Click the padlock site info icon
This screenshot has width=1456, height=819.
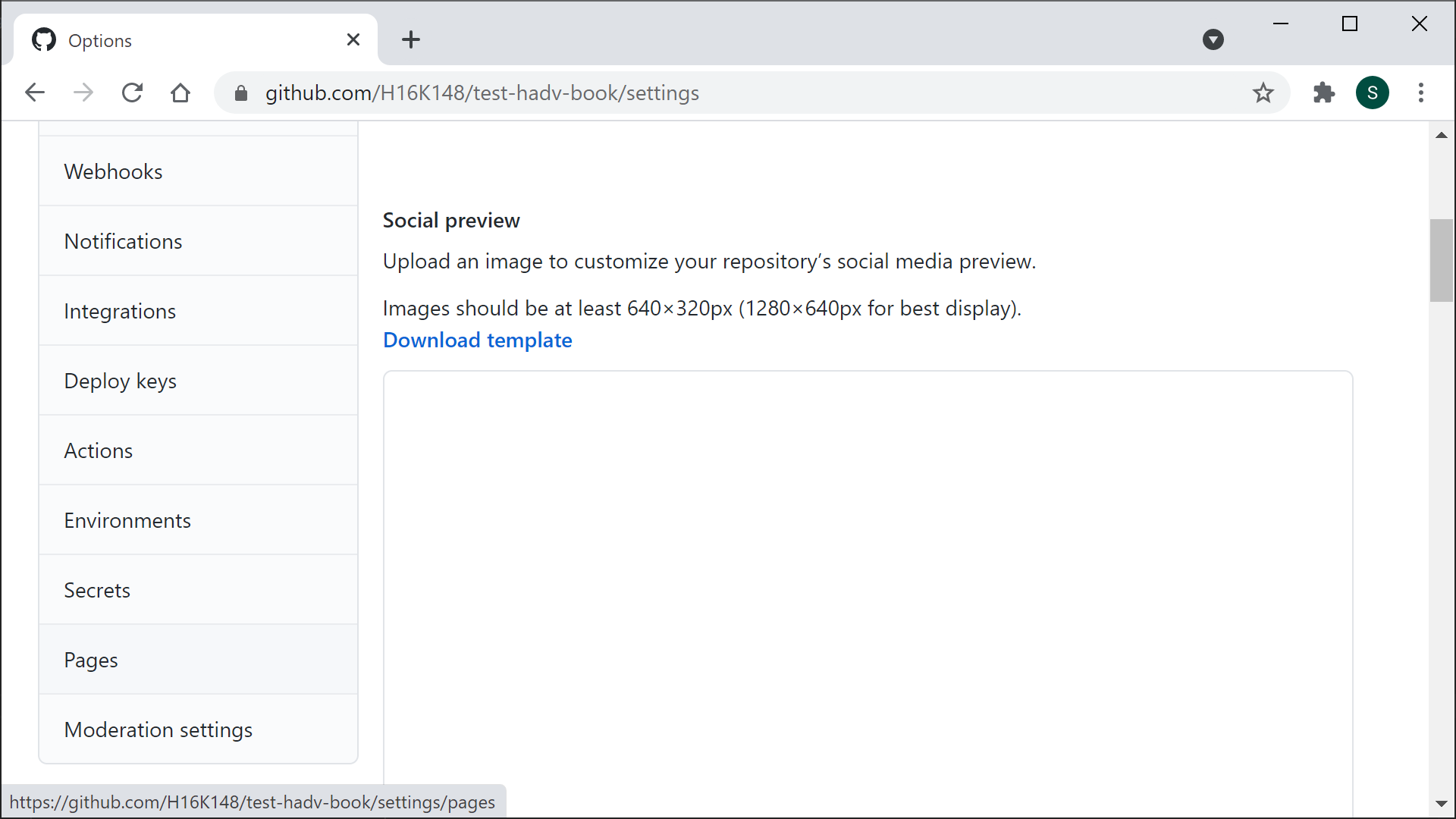pyautogui.click(x=241, y=93)
